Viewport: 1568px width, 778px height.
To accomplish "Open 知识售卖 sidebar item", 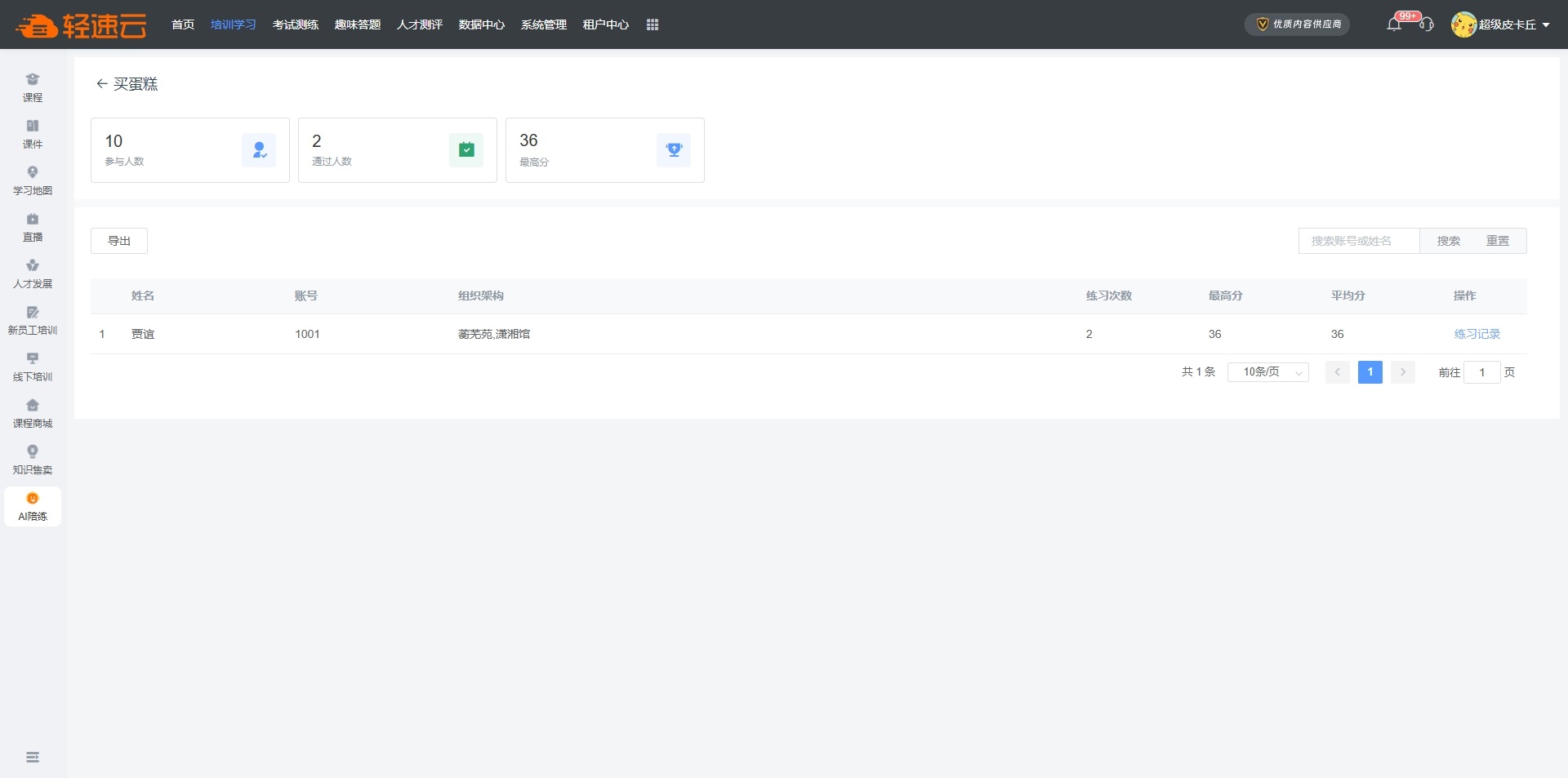I will tap(33, 460).
